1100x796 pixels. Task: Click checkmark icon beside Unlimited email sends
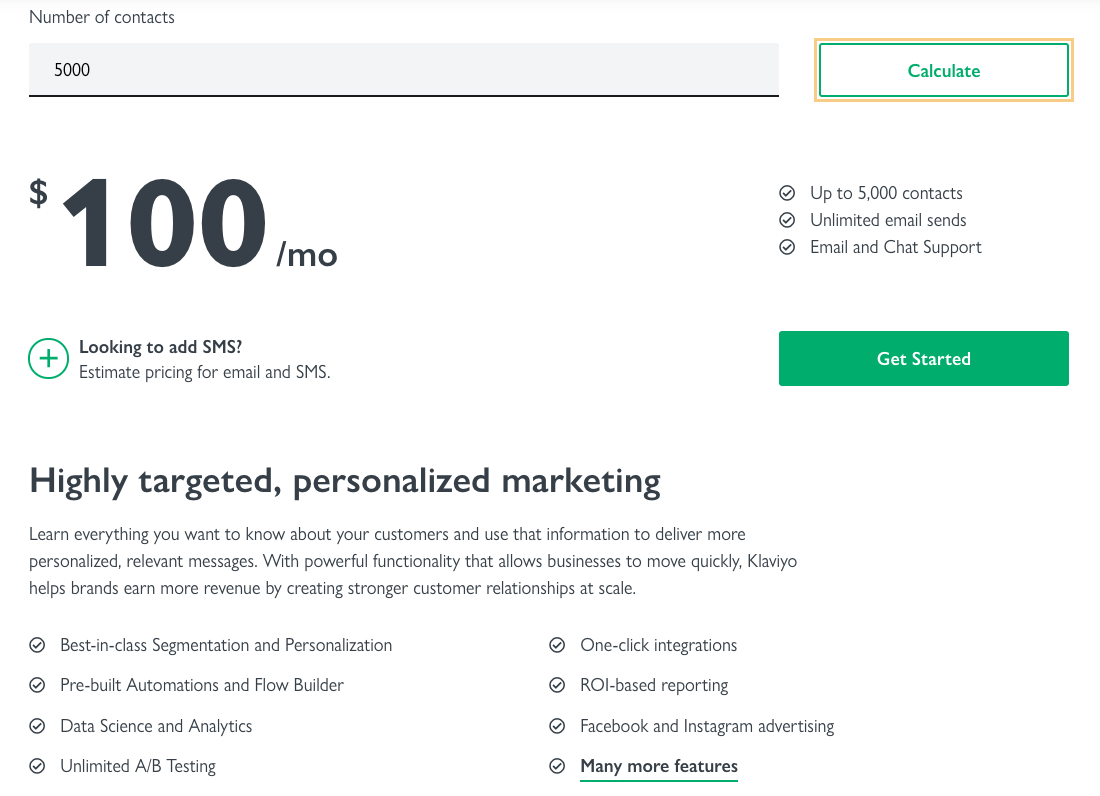(x=788, y=220)
